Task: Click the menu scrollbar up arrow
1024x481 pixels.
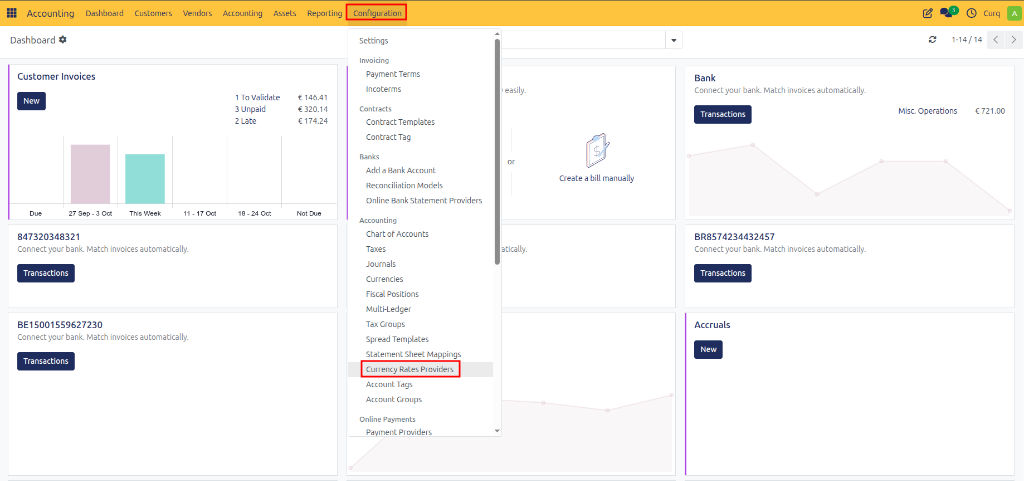Action: pyautogui.click(x=497, y=33)
